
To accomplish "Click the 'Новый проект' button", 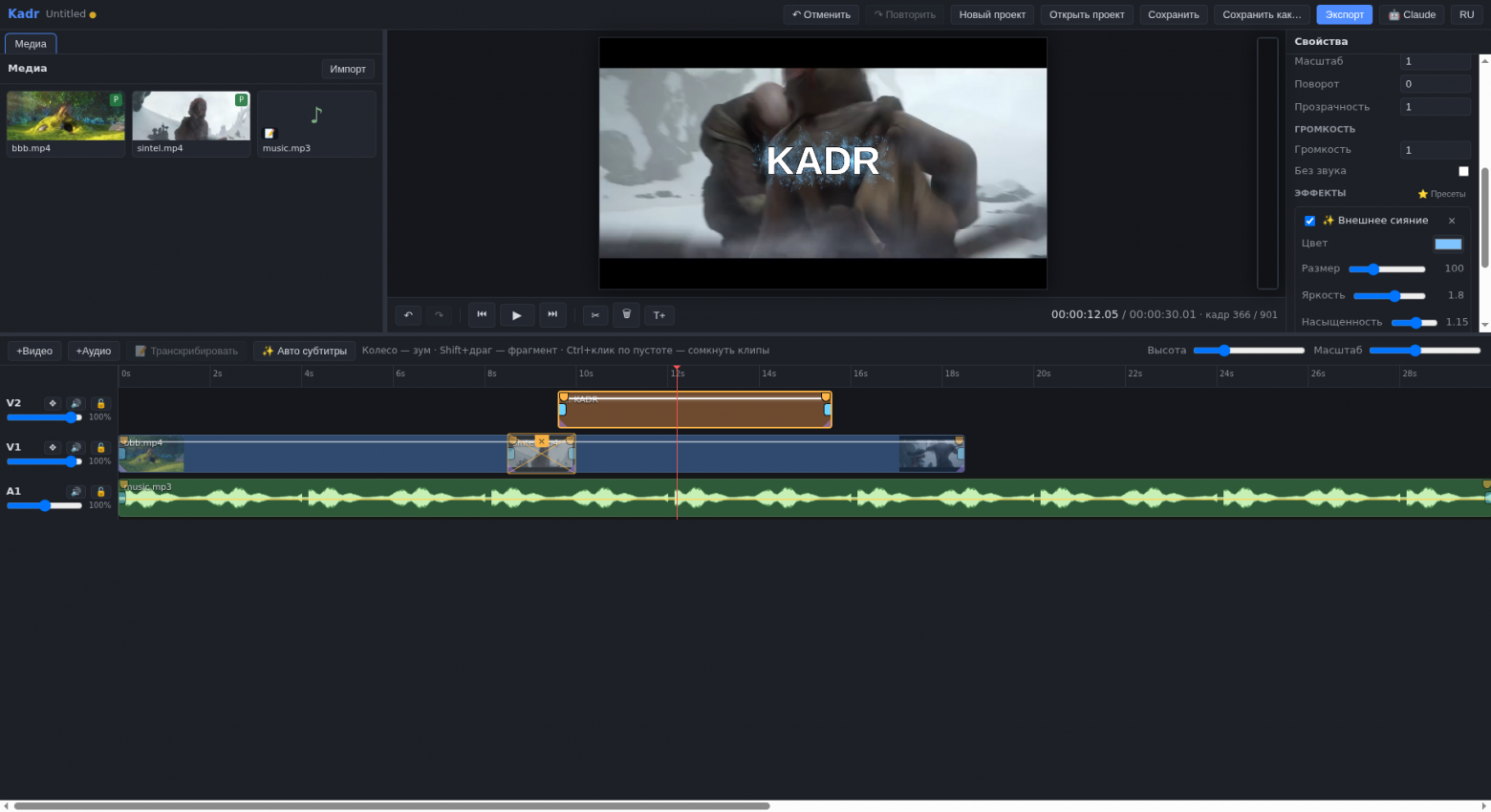I will tap(992, 14).
